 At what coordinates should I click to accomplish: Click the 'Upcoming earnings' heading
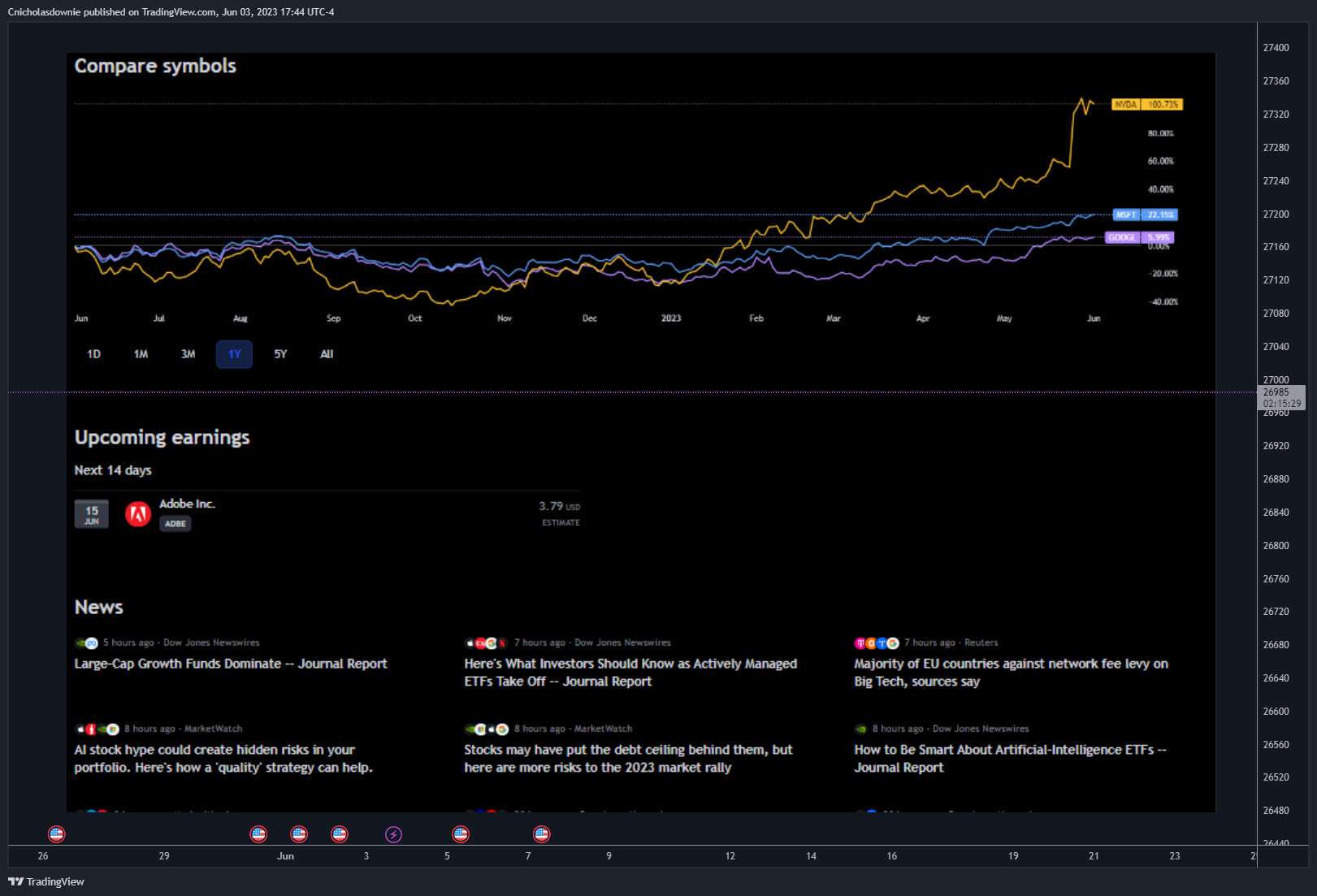[162, 437]
